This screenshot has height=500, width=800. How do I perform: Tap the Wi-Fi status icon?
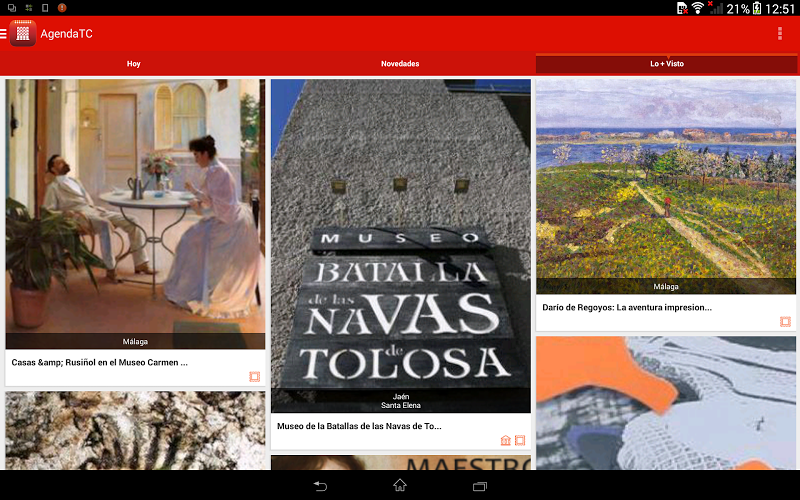[x=697, y=8]
